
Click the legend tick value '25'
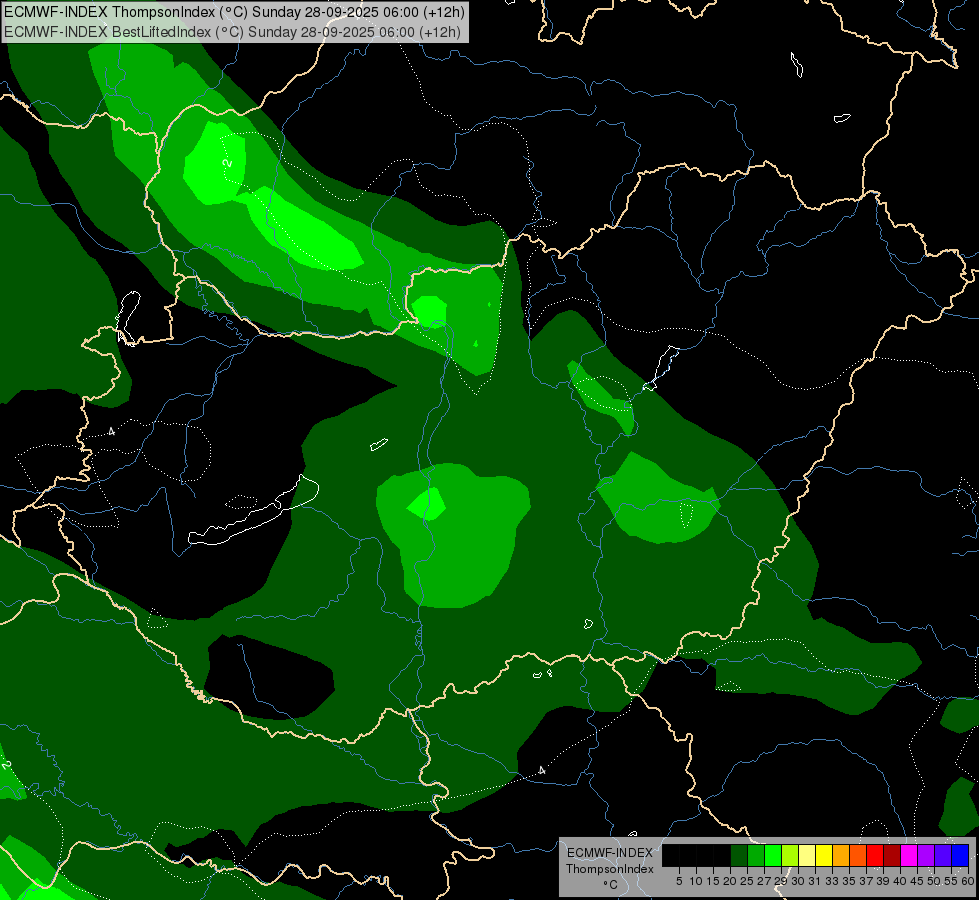[x=747, y=881]
